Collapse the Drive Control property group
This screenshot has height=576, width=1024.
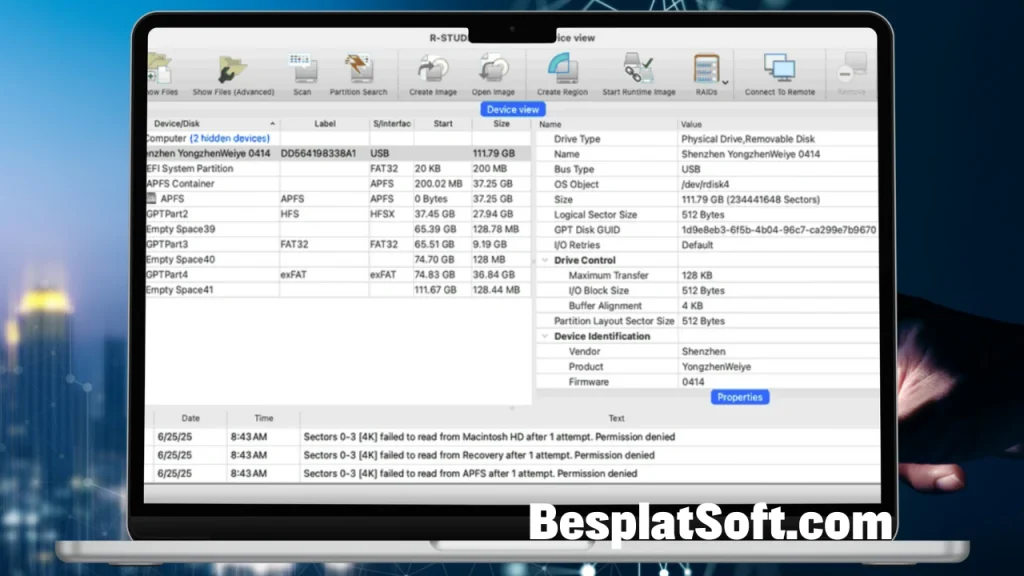point(546,260)
